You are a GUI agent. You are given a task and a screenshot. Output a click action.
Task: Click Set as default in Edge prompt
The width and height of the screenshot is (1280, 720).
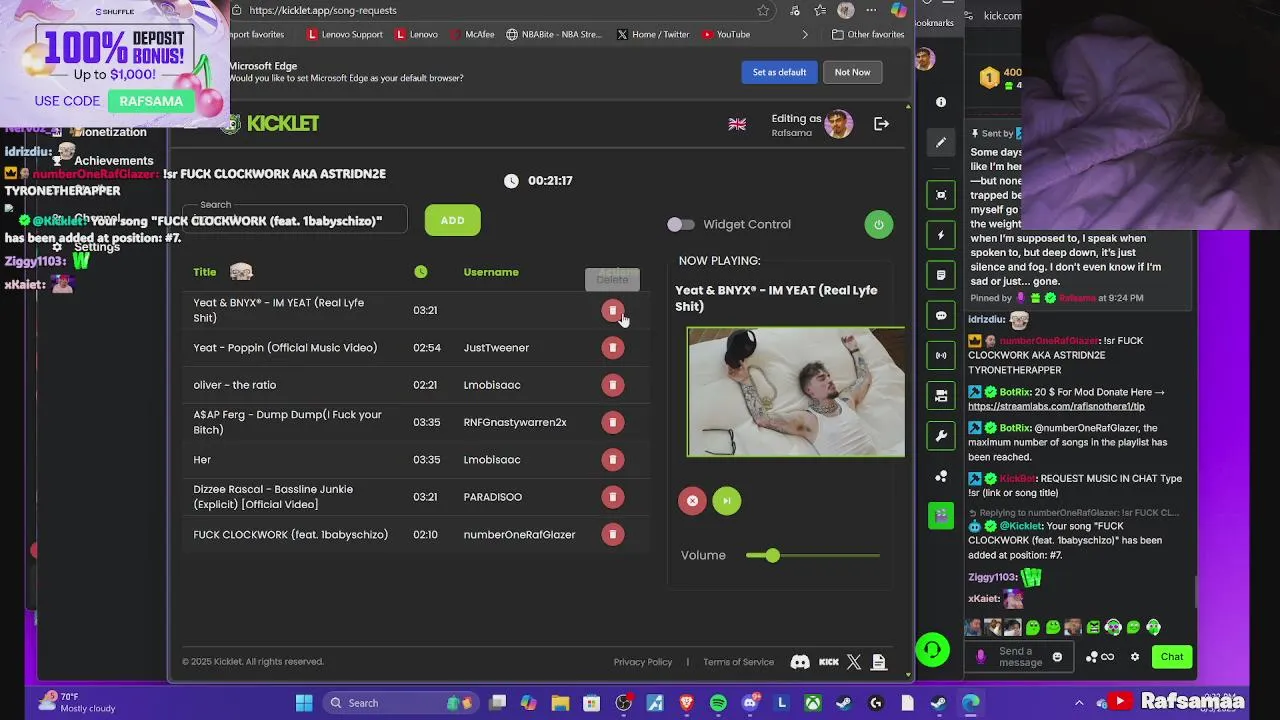[779, 72]
